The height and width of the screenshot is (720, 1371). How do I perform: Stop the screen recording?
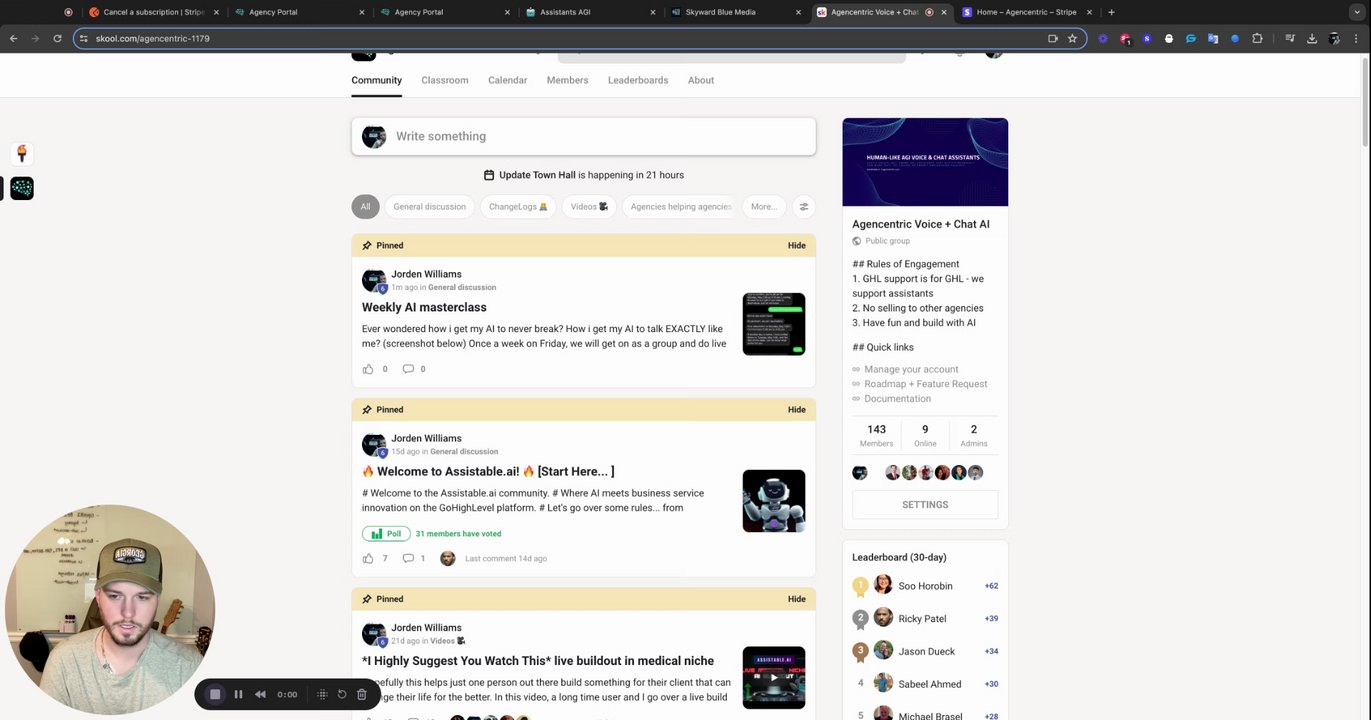[214, 694]
